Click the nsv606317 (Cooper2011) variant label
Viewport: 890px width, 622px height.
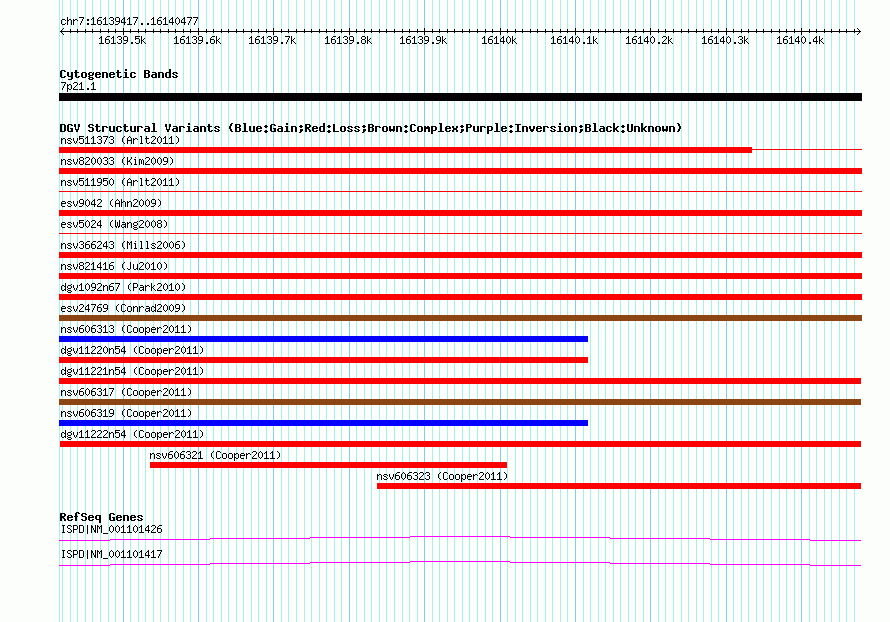(x=127, y=392)
